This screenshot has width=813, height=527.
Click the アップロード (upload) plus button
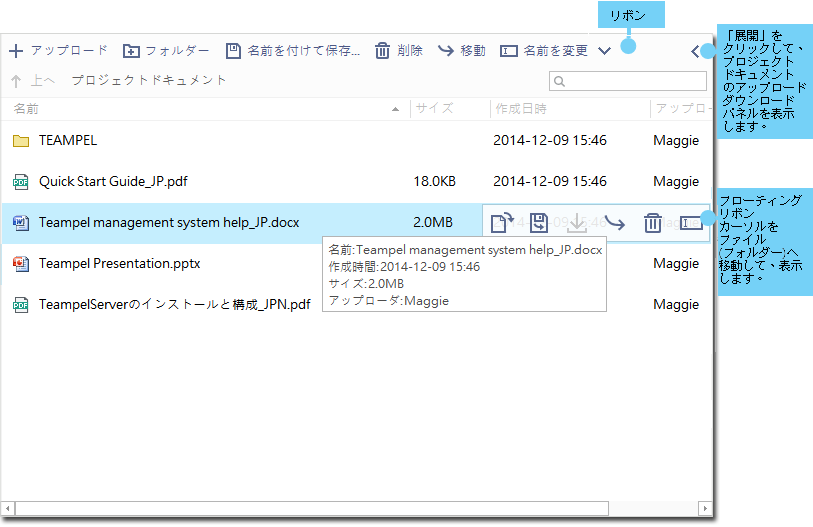pyautogui.click(x=58, y=50)
